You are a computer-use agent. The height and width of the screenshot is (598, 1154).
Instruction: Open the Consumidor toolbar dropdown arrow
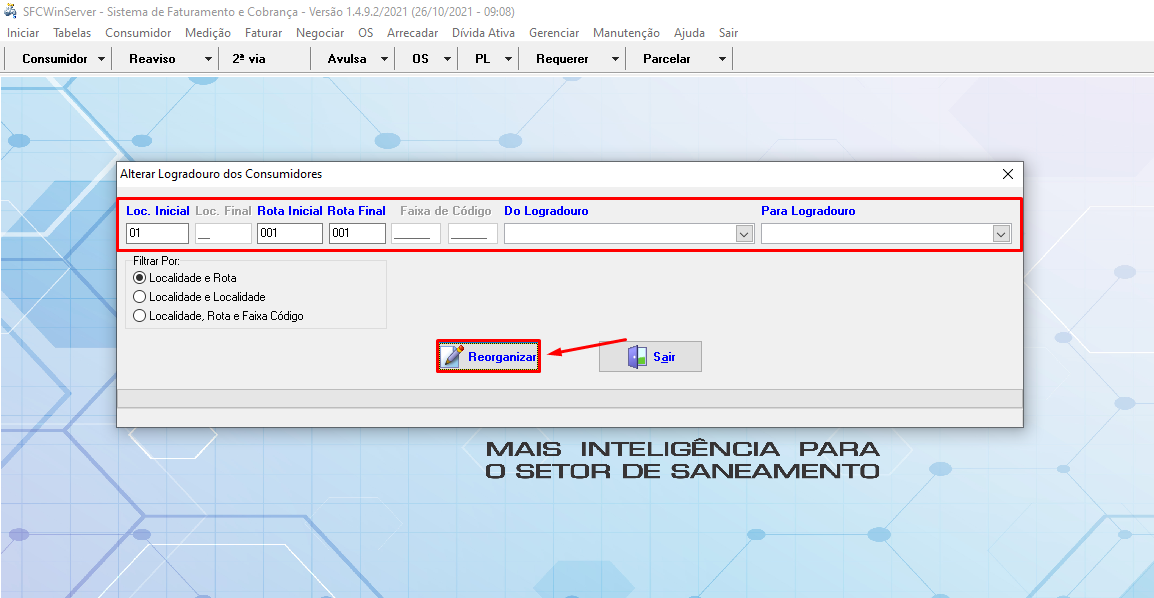[x=102, y=59]
